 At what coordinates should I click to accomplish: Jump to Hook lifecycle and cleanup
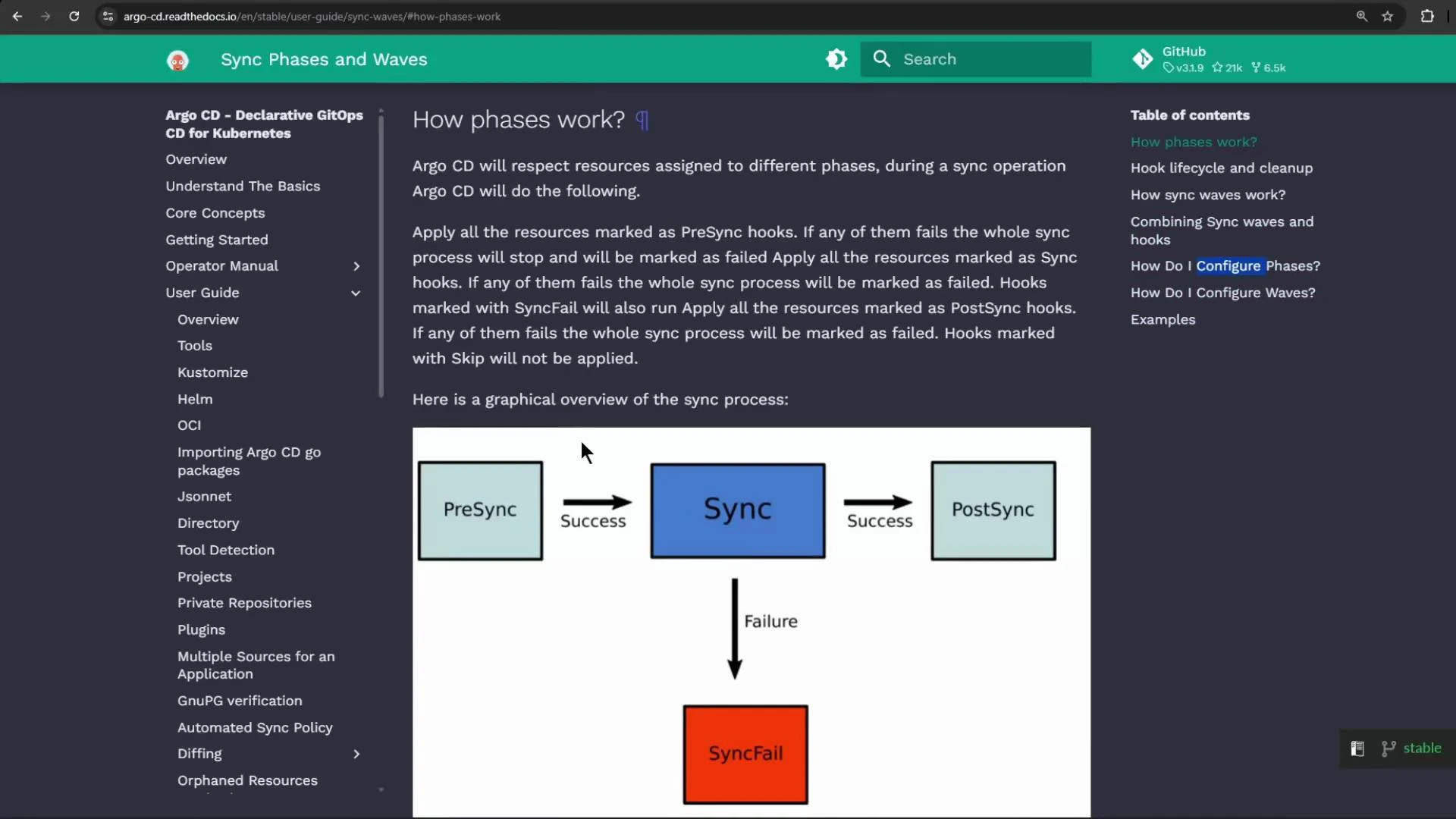(1221, 168)
